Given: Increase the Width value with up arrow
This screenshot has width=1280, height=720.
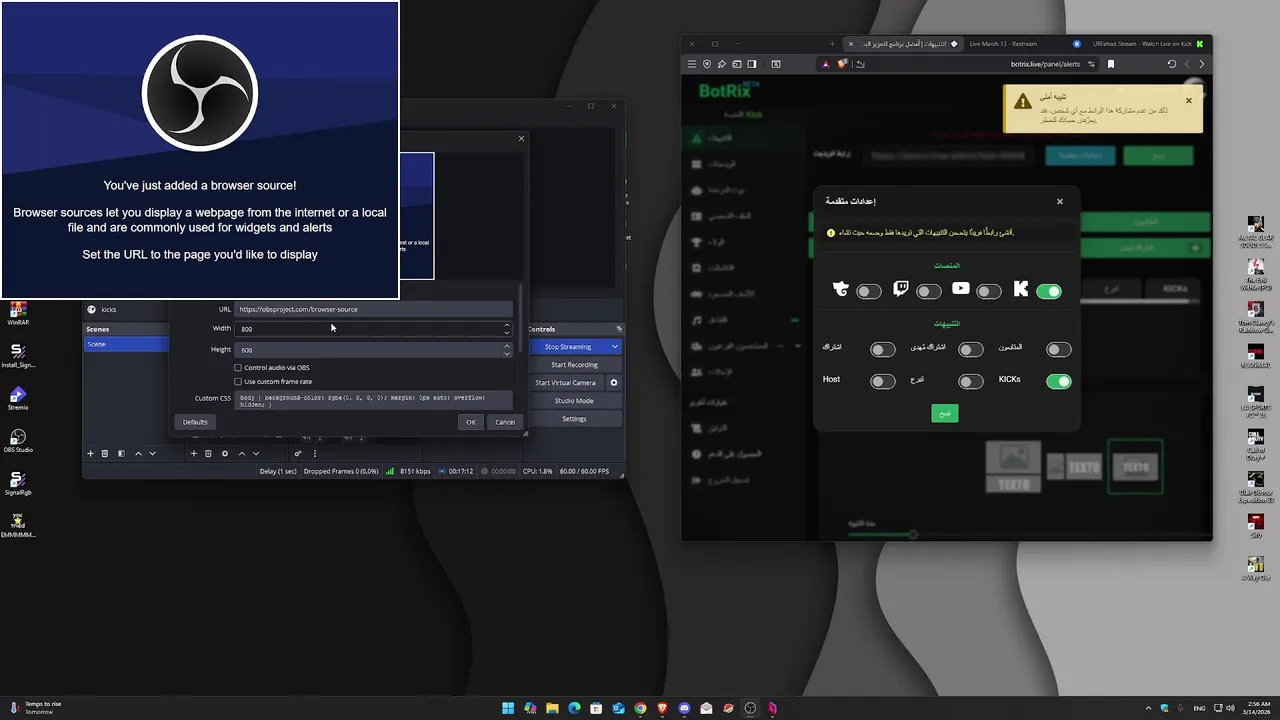Looking at the screenshot, I should [x=507, y=325].
